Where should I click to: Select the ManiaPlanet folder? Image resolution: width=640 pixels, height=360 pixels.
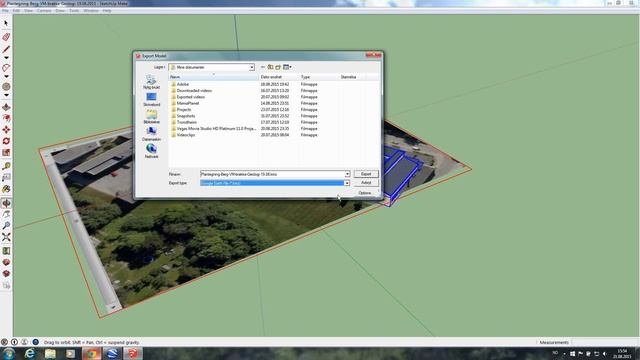(x=188, y=103)
